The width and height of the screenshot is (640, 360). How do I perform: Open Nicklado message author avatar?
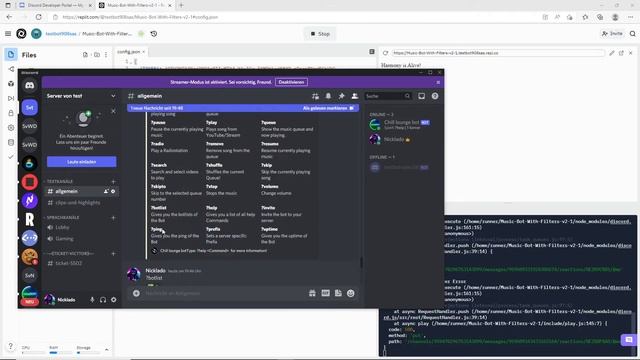(134, 274)
